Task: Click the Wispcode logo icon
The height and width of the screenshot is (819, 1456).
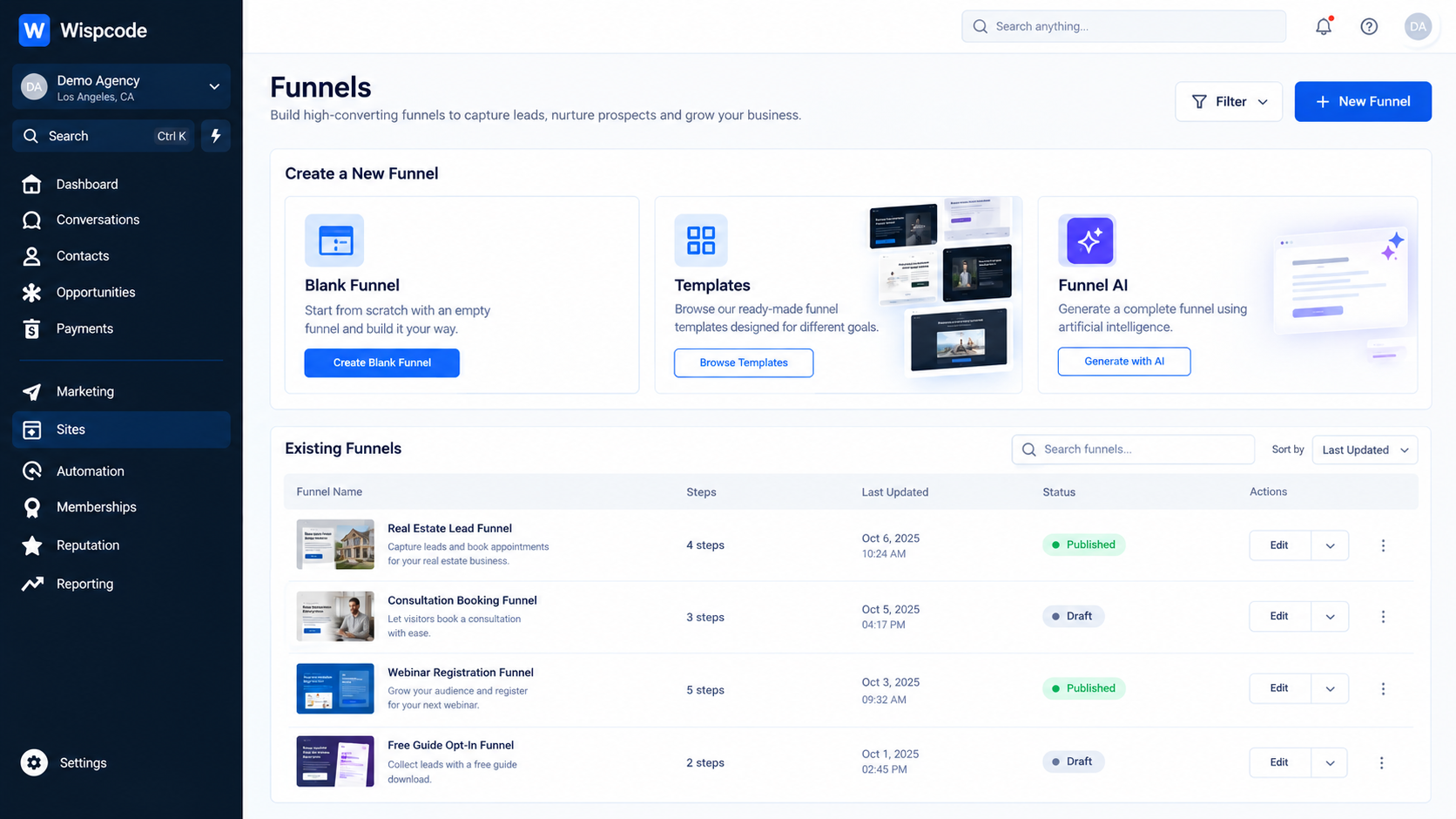Action: 34,30
